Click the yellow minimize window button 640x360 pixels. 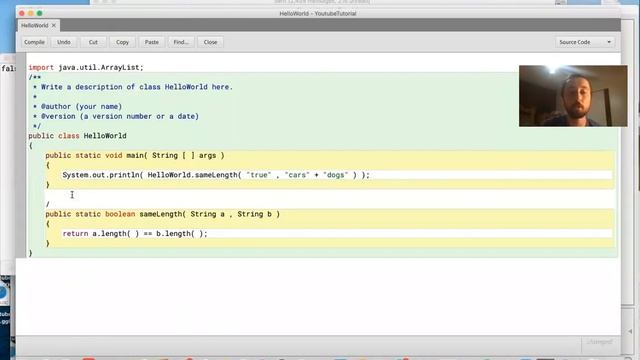point(31,13)
